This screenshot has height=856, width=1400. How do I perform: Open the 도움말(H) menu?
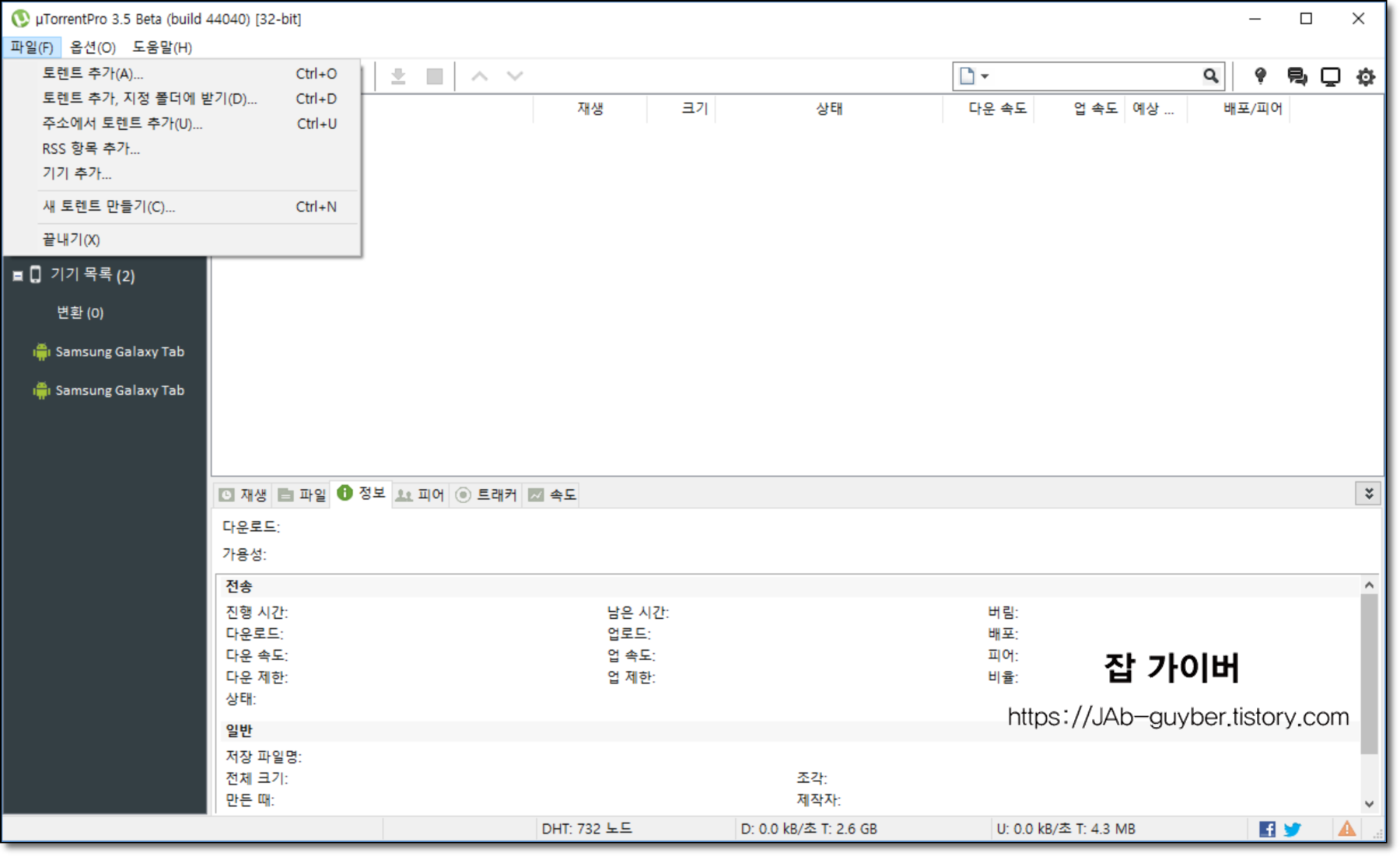pyautogui.click(x=162, y=47)
